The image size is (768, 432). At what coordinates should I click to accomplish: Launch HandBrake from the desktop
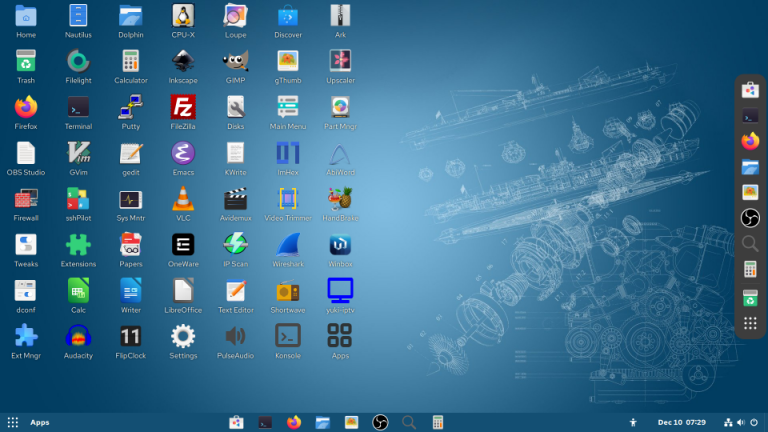(x=340, y=198)
